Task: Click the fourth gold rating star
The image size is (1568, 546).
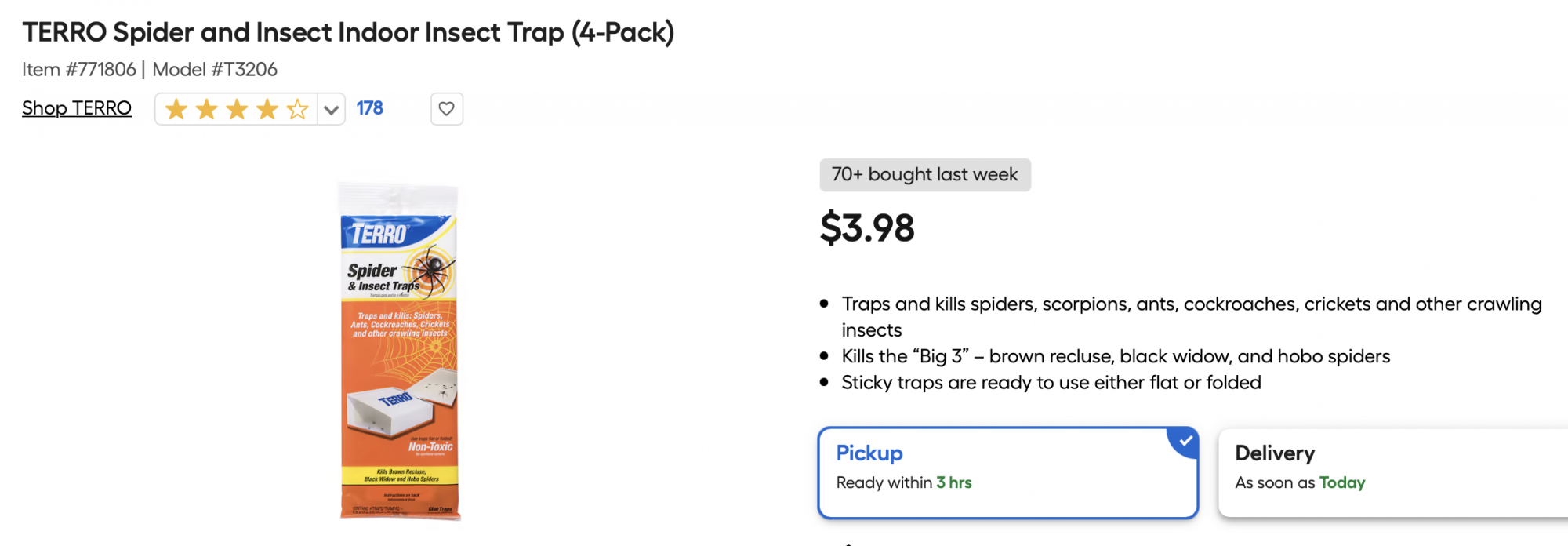Action: (x=267, y=109)
